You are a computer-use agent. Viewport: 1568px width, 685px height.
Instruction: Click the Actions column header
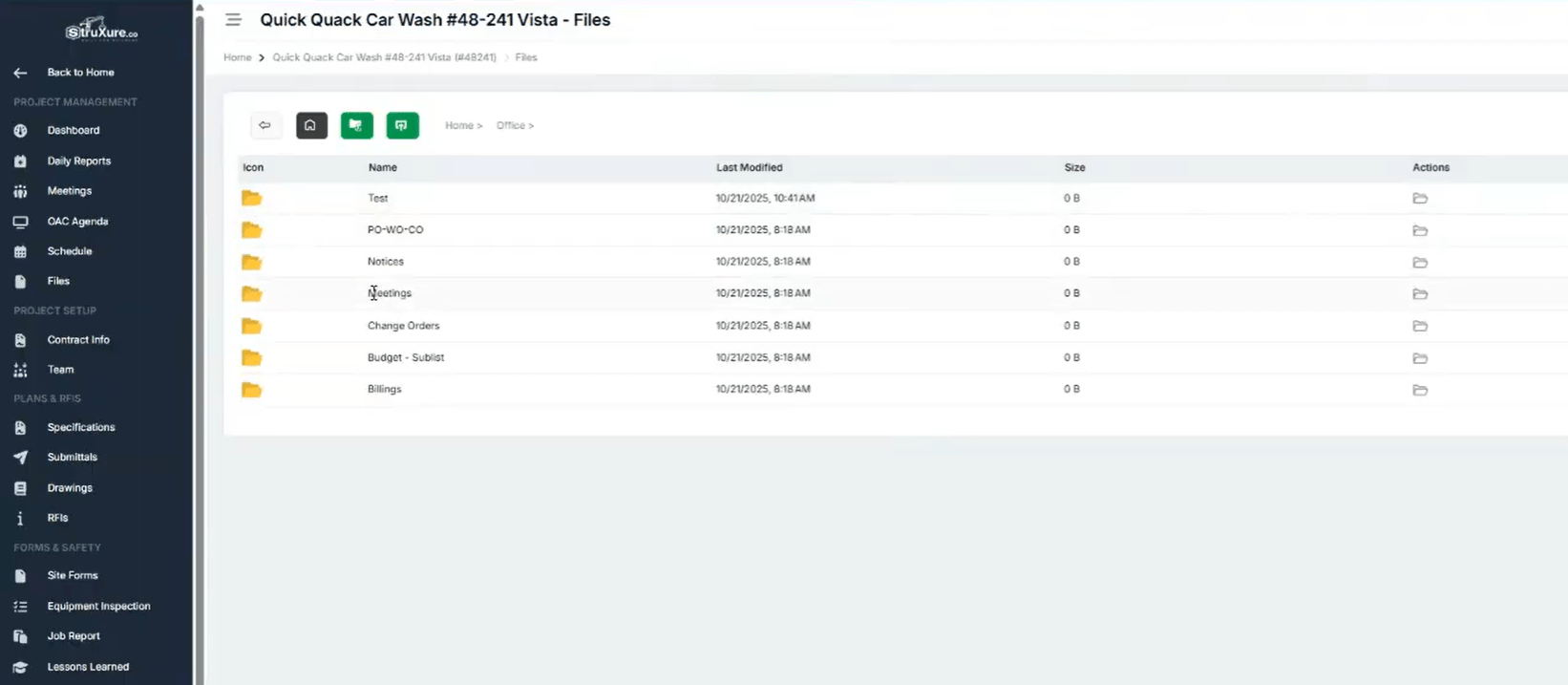click(1430, 167)
